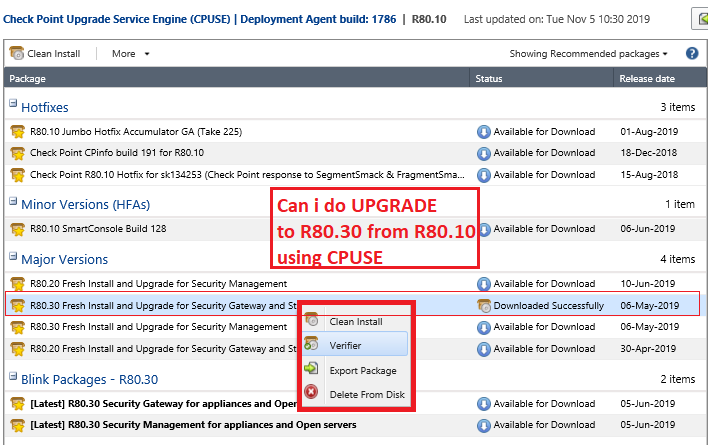This screenshot has height=445, width=708.
Task: Open the blue help question mark icon
Action: (x=692, y=53)
